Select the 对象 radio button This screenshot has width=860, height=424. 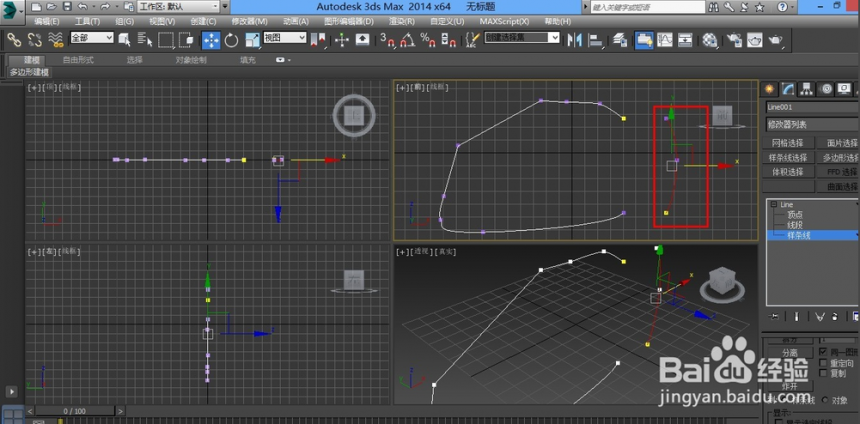click(825, 400)
